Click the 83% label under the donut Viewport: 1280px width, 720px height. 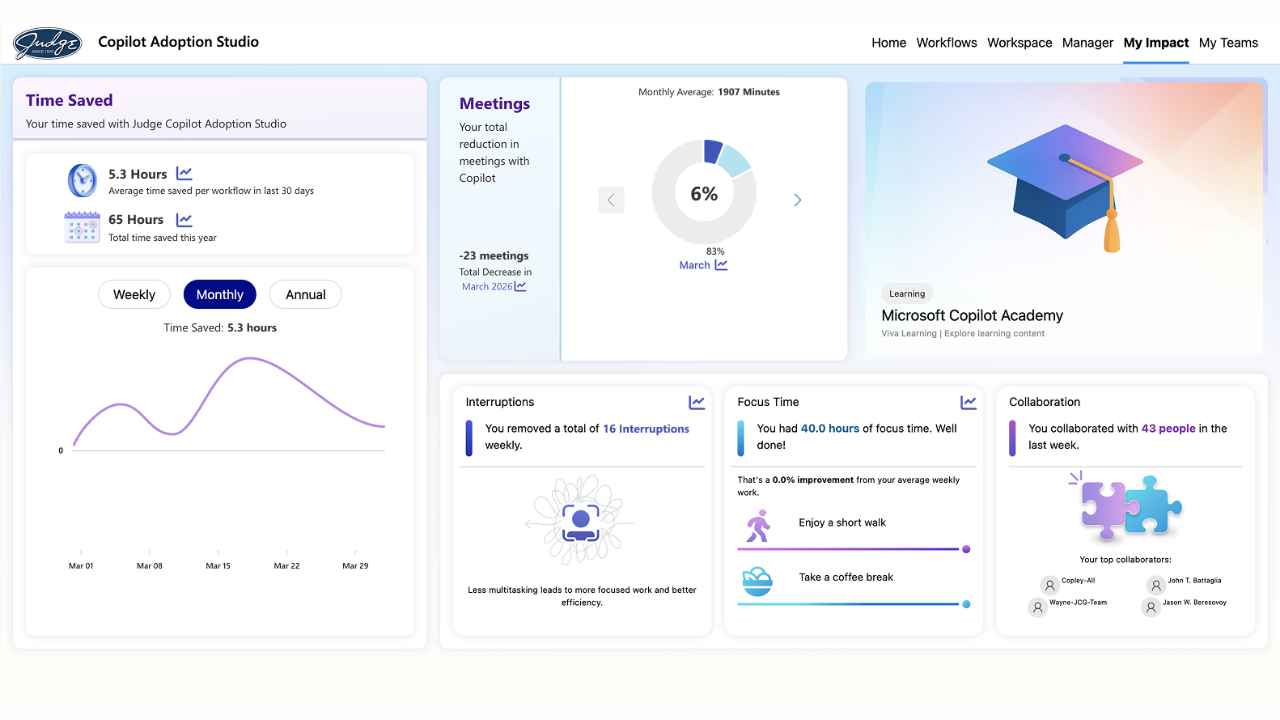(715, 251)
